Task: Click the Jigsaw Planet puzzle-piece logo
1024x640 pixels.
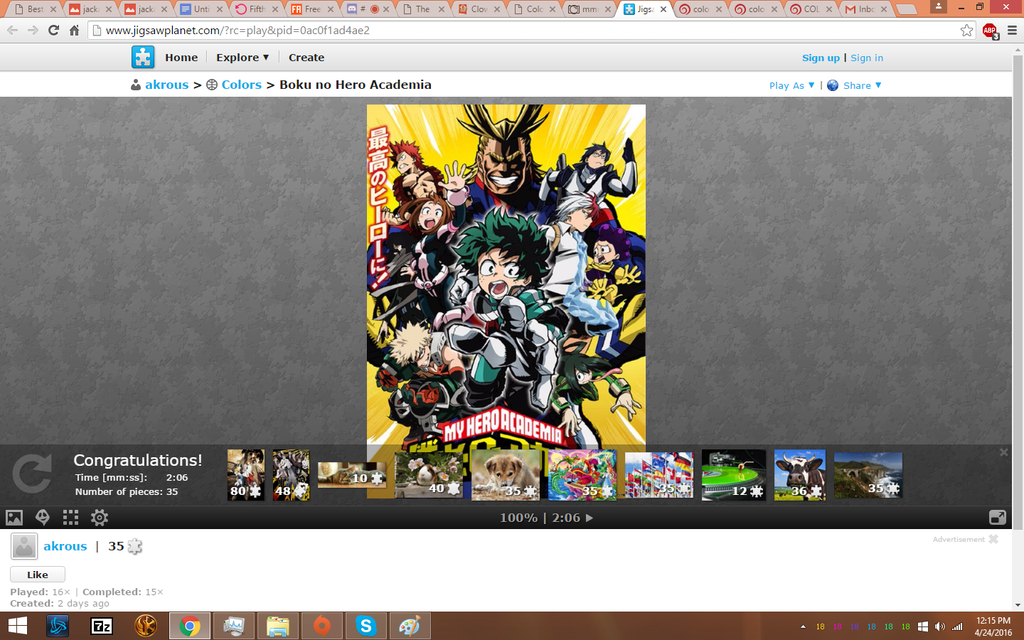Action: (143, 57)
